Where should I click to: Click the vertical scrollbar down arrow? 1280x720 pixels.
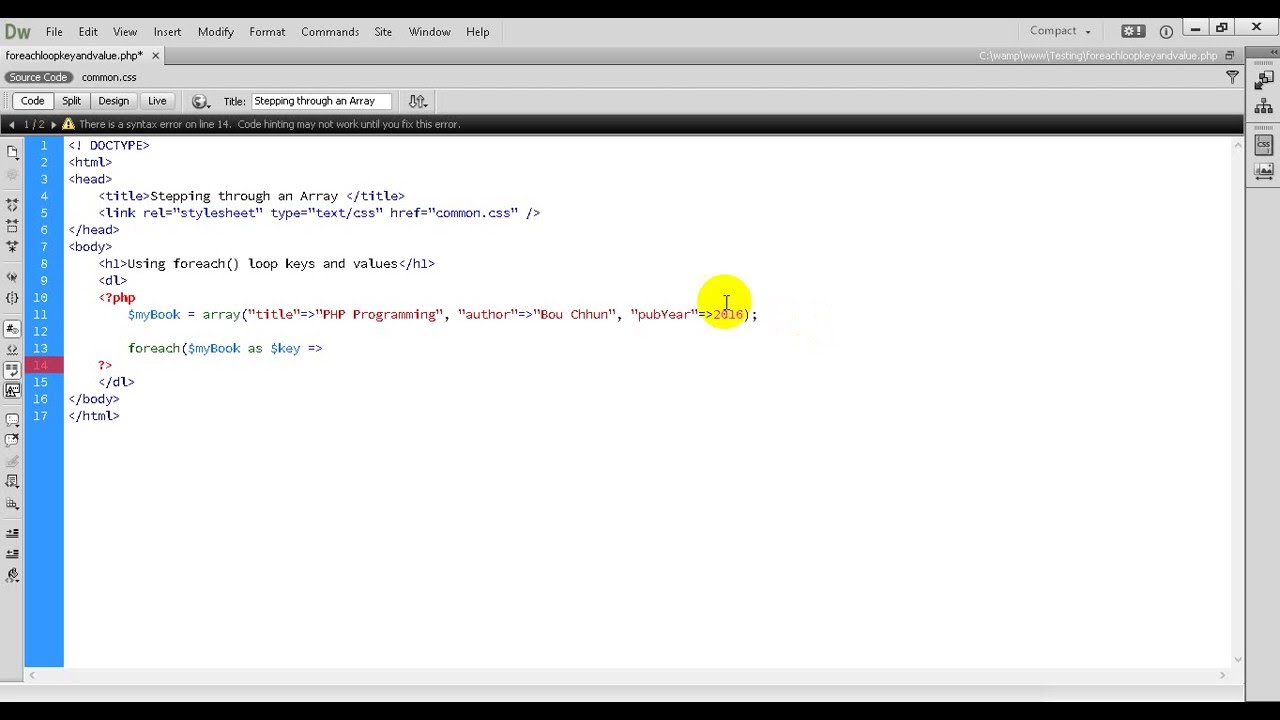point(1238,659)
